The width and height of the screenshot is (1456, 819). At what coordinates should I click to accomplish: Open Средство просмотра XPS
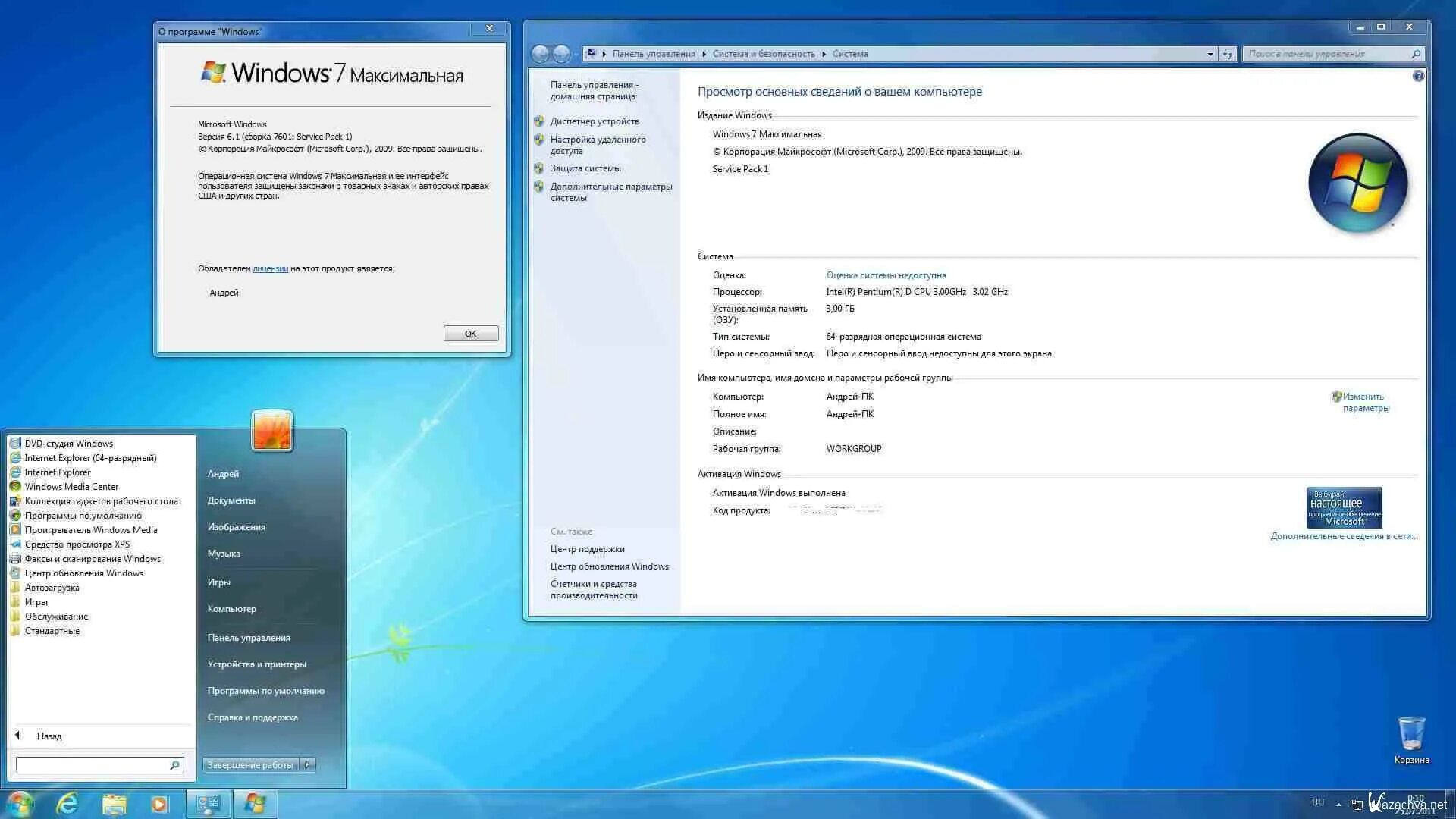pyautogui.click(x=77, y=544)
